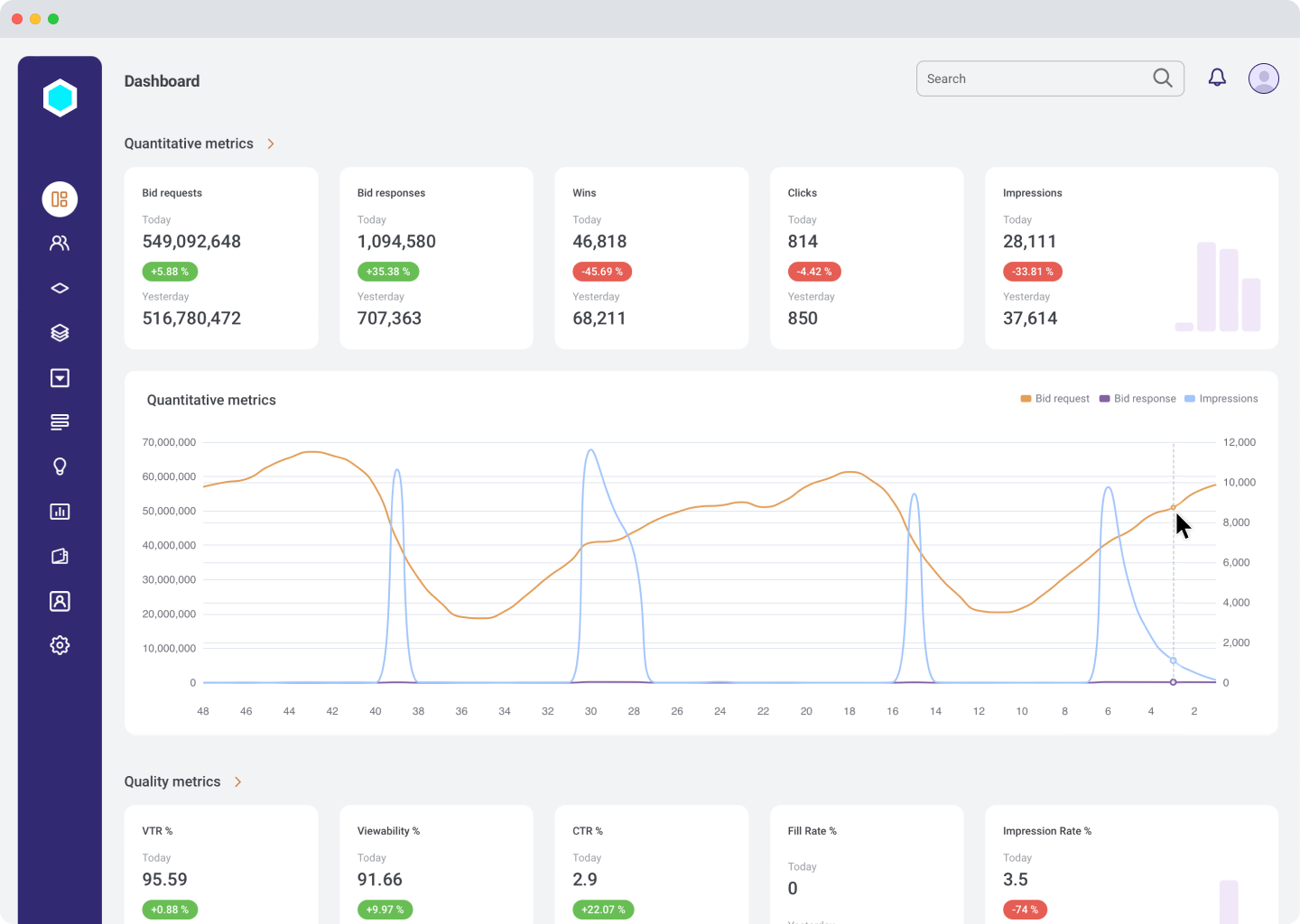Open the users icon in sidebar
1300x924 pixels.
coord(60,243)
